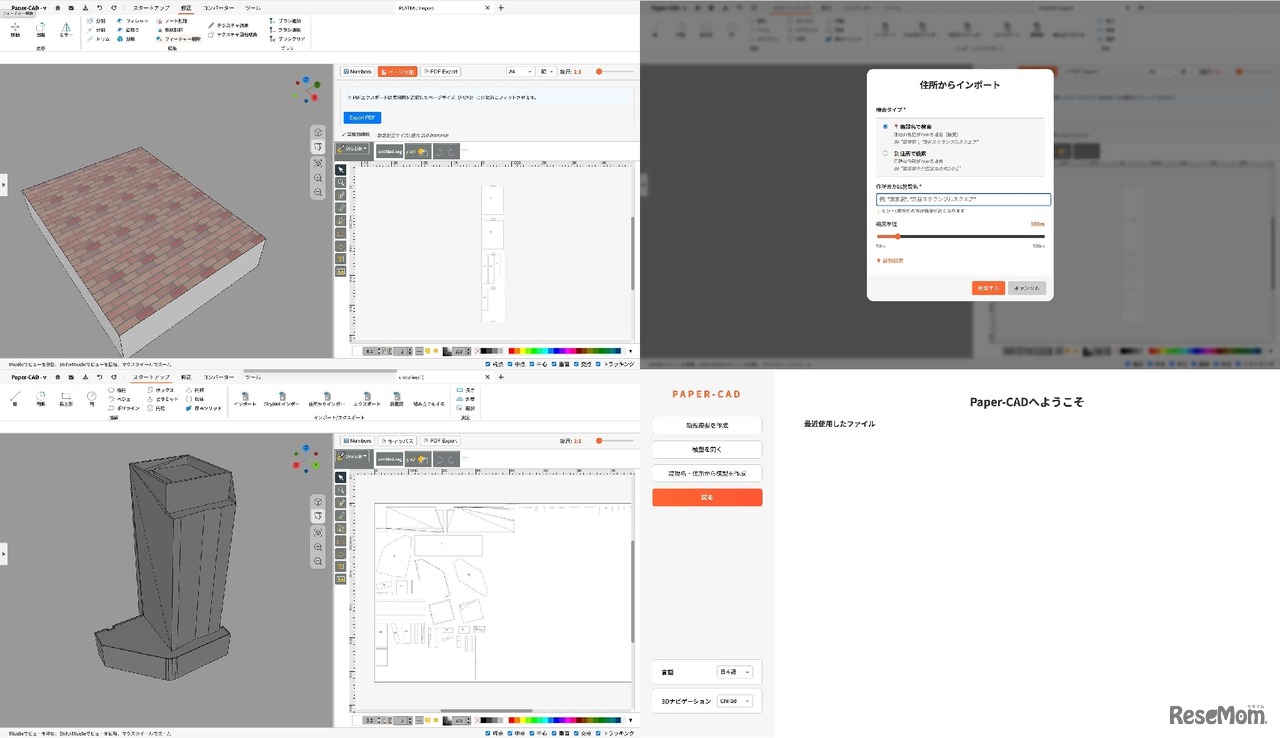Viewport: 1280px width, 738px height.
Task: Select the ミラー (Mirror) tool
Action: (66, 30)
